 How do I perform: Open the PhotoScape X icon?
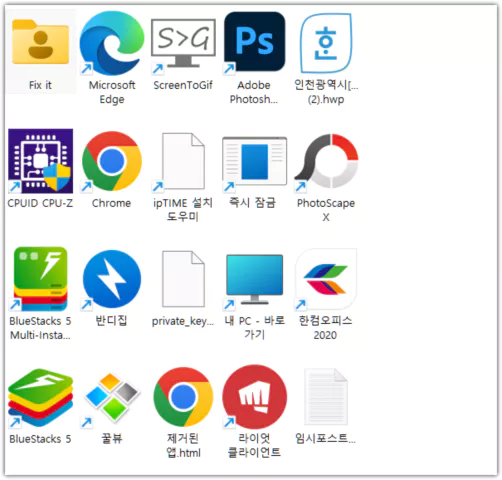pyautogui.click(x=326, y=161)
